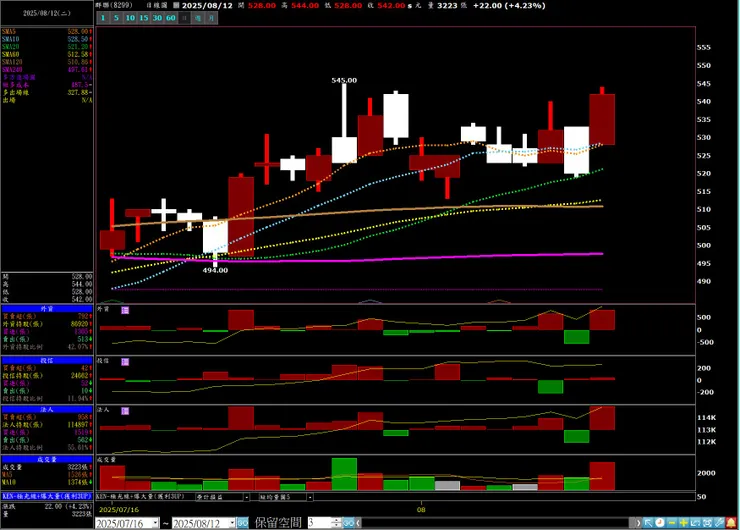740x530 pixels.
Task: Click the 保留空間 number input field
Action: 320,523
